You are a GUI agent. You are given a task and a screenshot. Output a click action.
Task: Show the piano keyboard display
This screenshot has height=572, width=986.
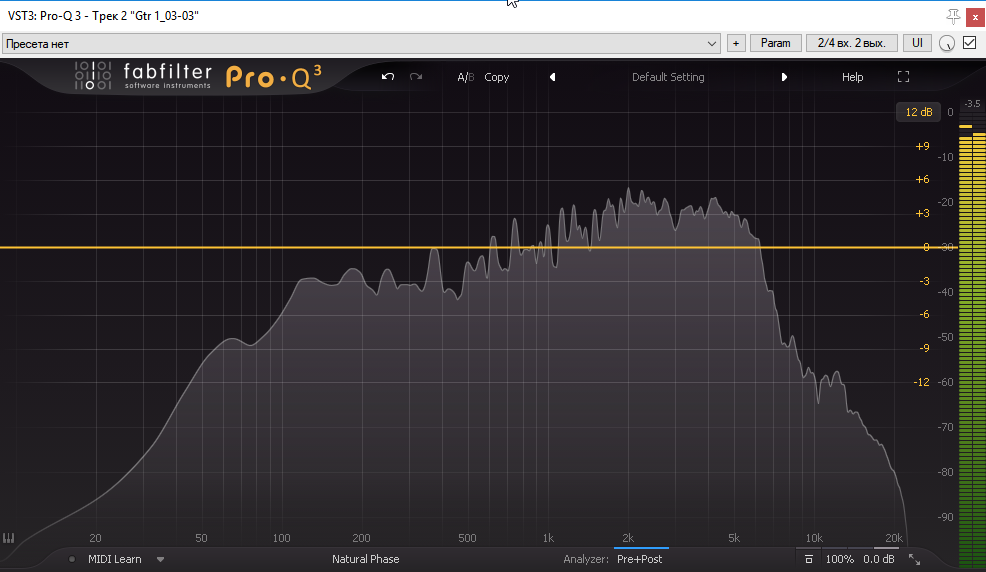click(8, 538)
